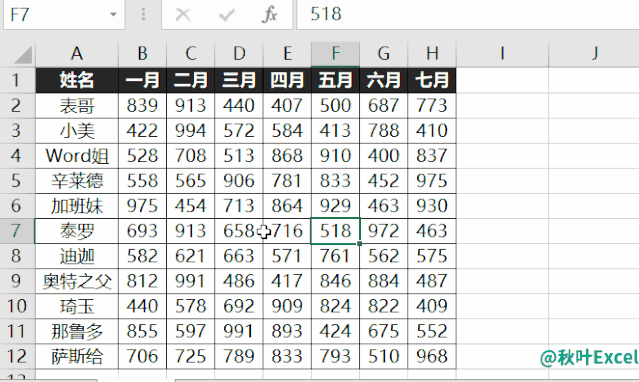Image resolution: width=639 pixels, height=382 pixels.
Task: Click cell with value 972
Action: click(x=383, y=231)
